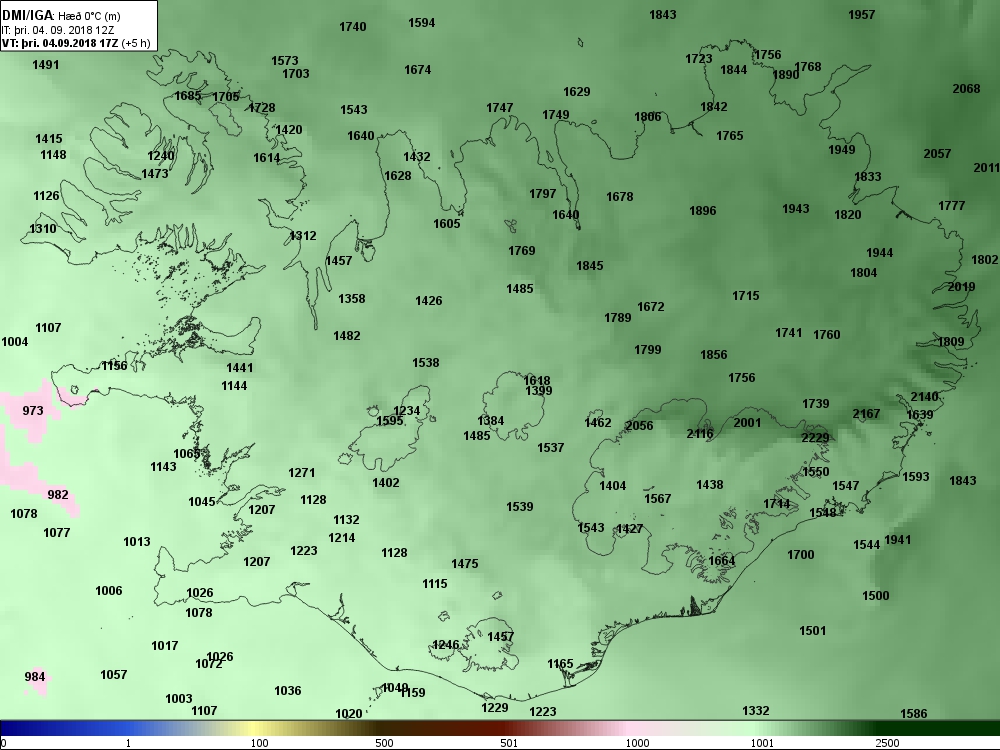Image resolution: width=1000 pixels, height=750 pixels.
Task: Click the map label 1674
Action: pos(418,70)
